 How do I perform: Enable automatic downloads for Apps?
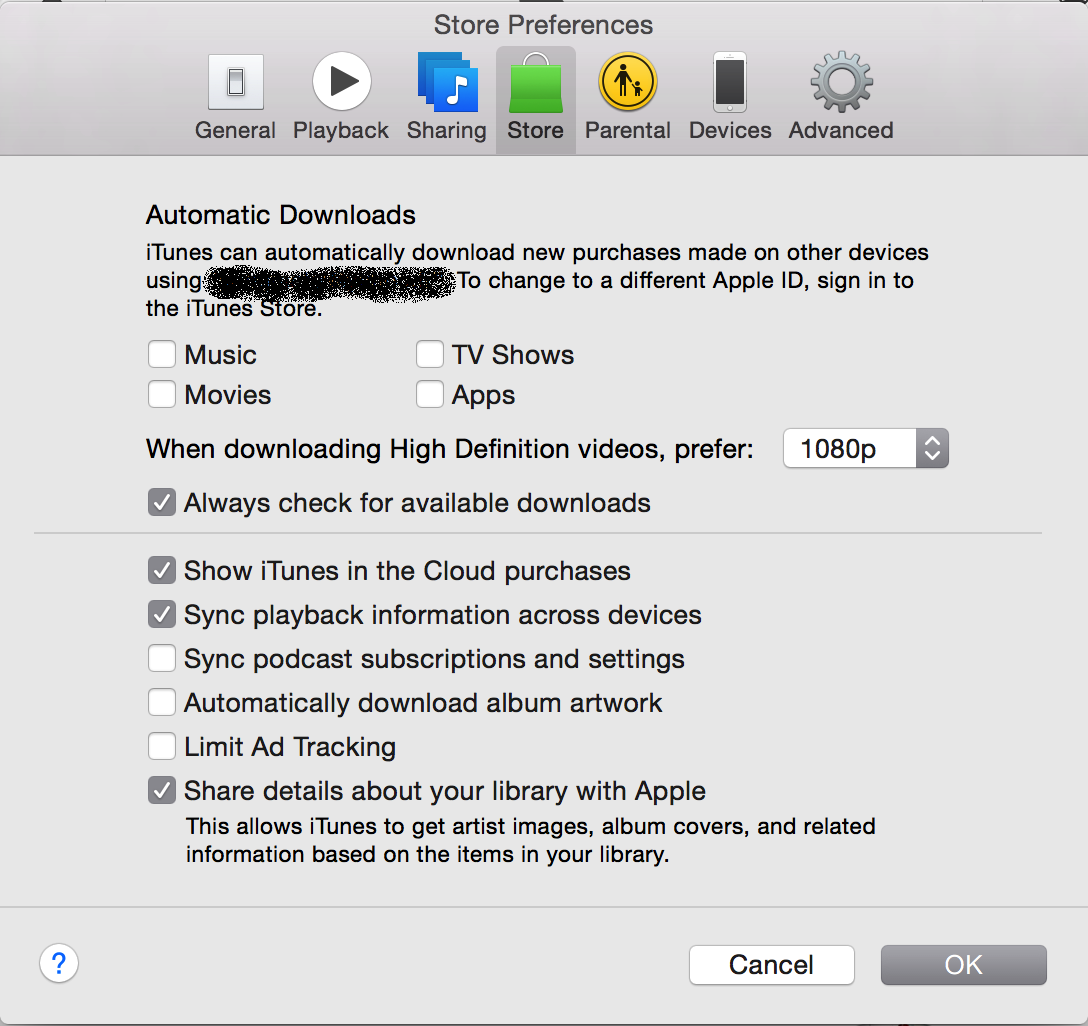pos(430,395)
